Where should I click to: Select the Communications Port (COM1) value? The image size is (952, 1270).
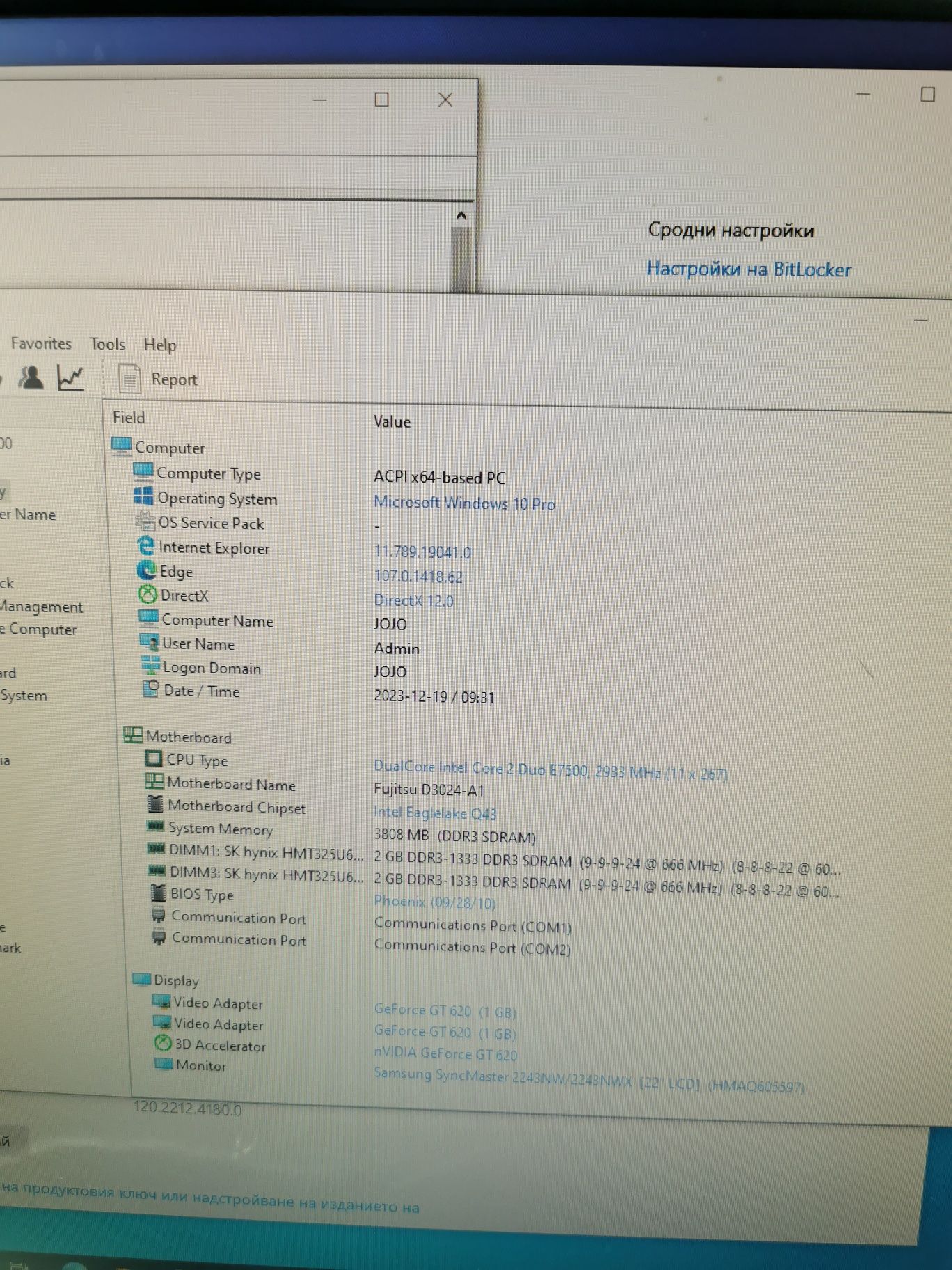(473, 925)
